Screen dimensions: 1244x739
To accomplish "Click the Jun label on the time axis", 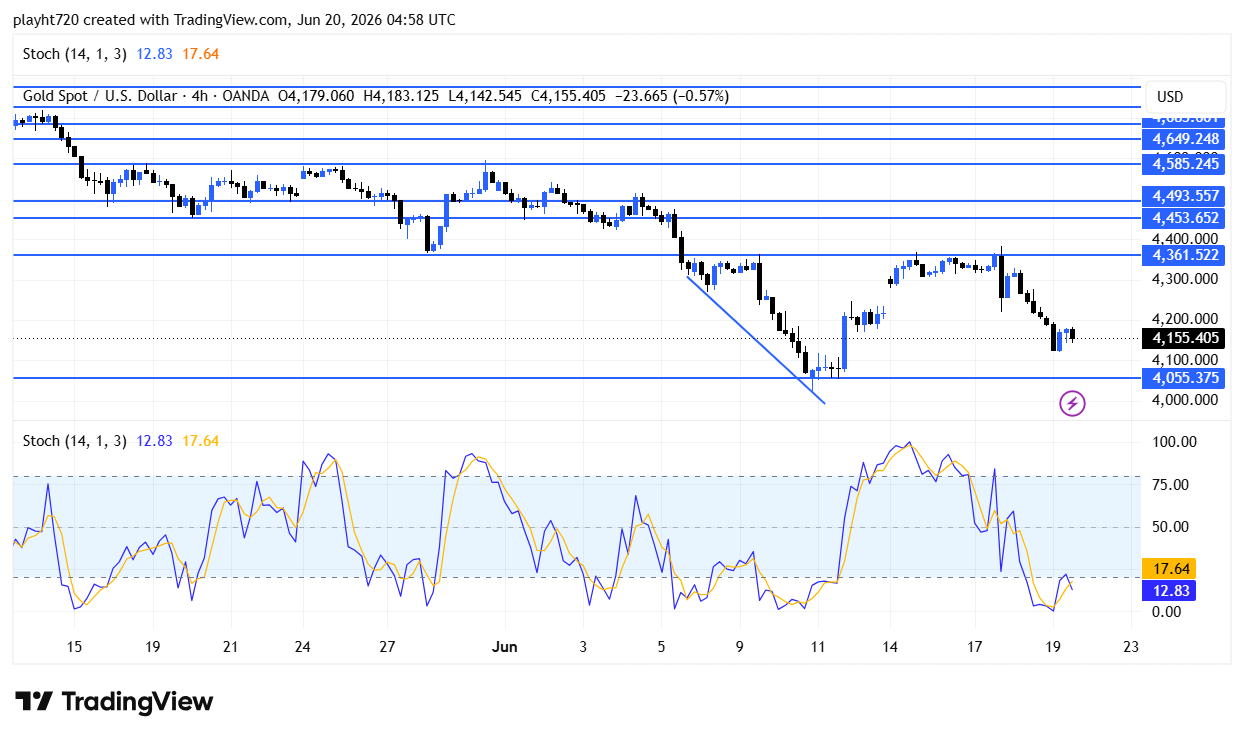I will click(x=505, y=647).
